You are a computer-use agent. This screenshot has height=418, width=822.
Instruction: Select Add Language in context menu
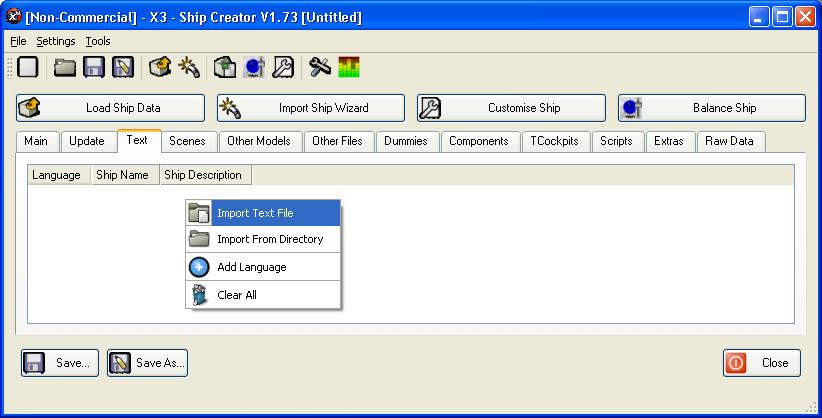click(x=263, y=267)
